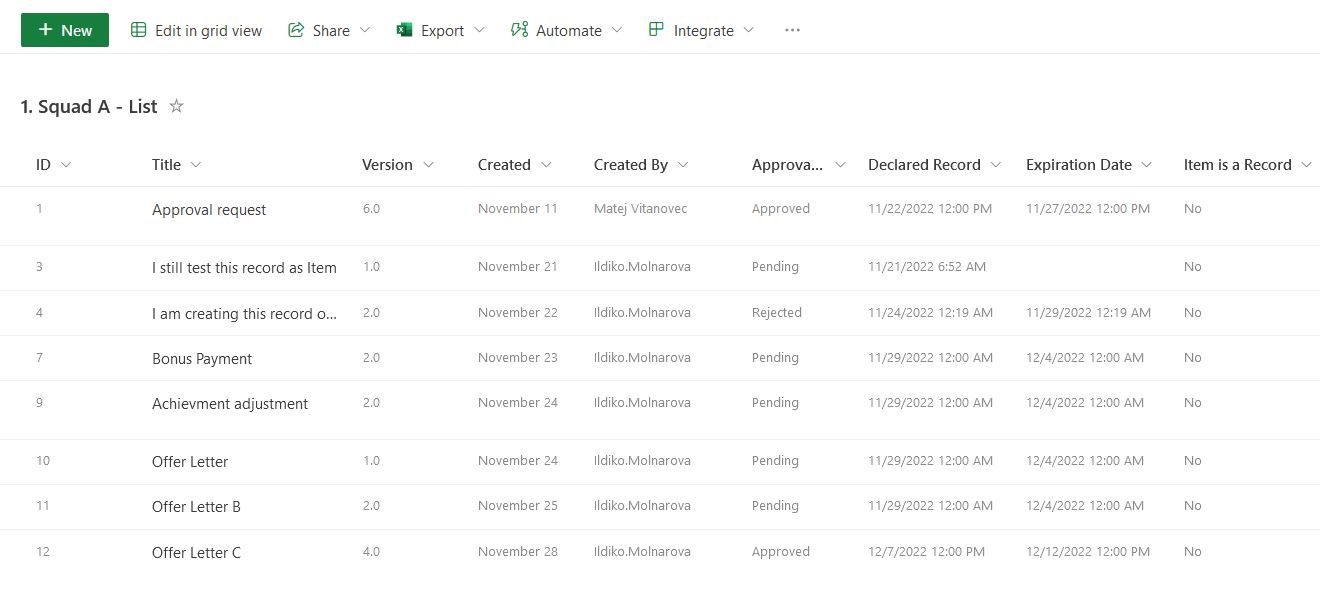
Task: Click version 1.0 of Offer Letter row 10
Action: pos(371,461)
